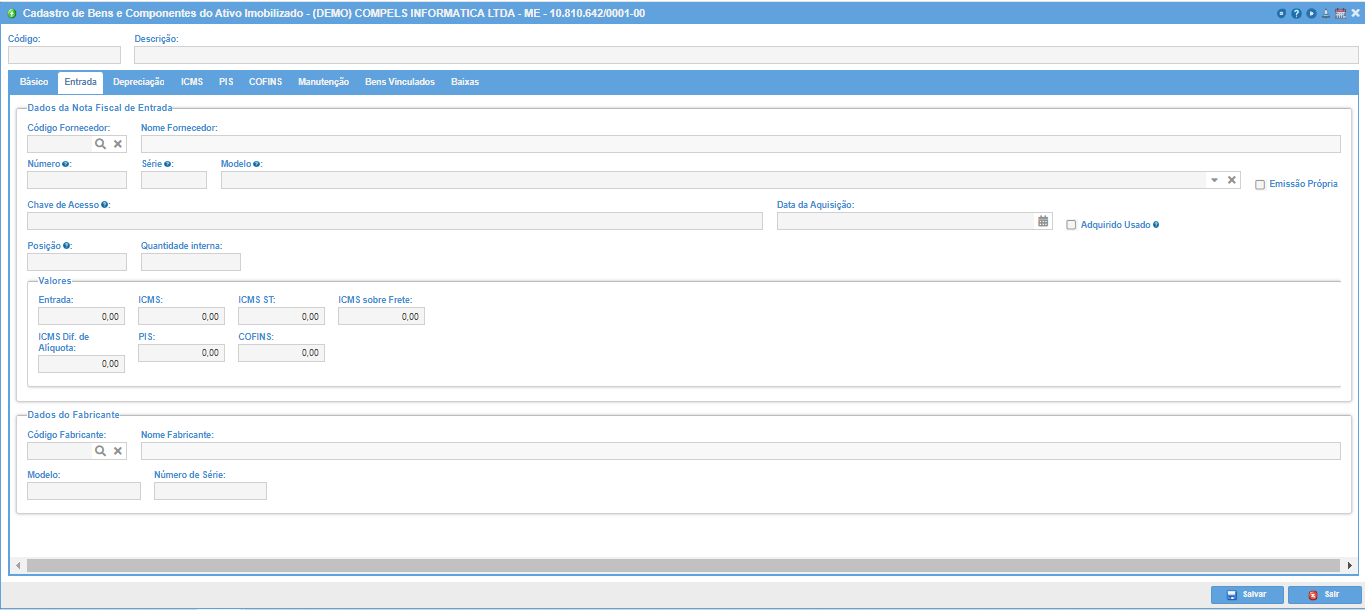Open the calendar icon in title bar

[1340, 13]
